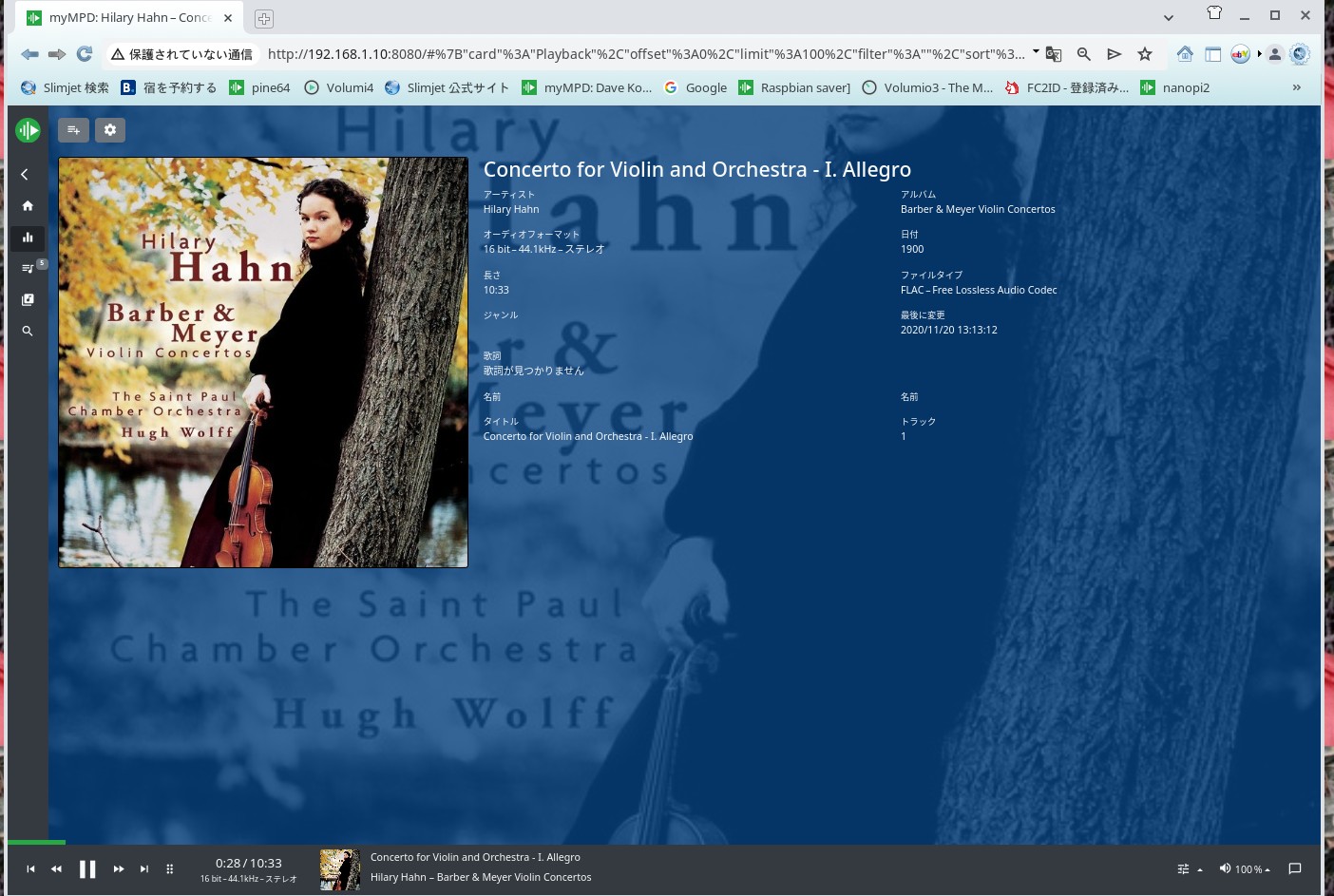Click the large Barber & Meyer album cover
1334x896 pixels.
(263, 362)
